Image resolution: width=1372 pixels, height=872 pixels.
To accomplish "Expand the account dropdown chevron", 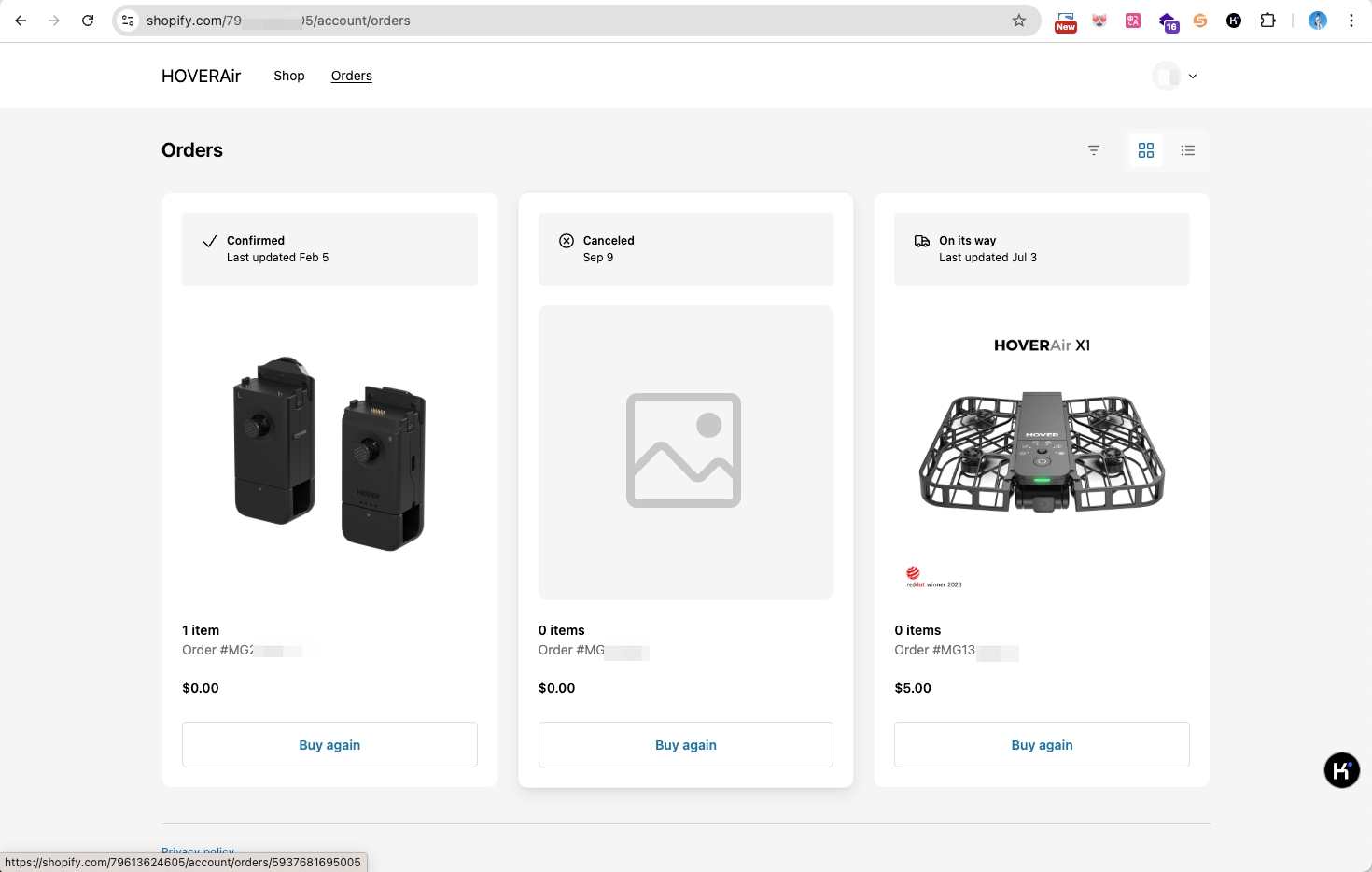I will pos(1193,77).
